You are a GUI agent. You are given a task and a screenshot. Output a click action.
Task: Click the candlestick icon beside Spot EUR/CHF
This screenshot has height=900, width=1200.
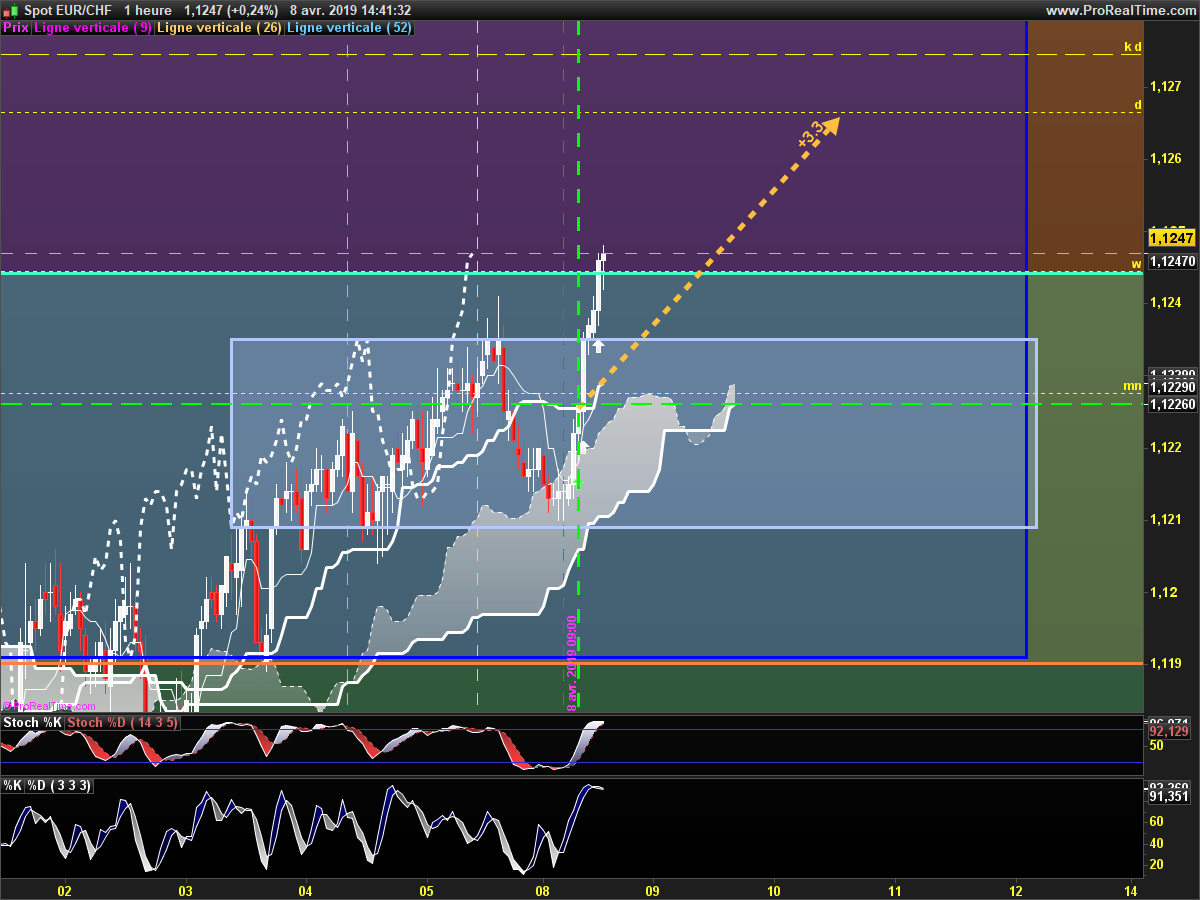click(10, 10)
